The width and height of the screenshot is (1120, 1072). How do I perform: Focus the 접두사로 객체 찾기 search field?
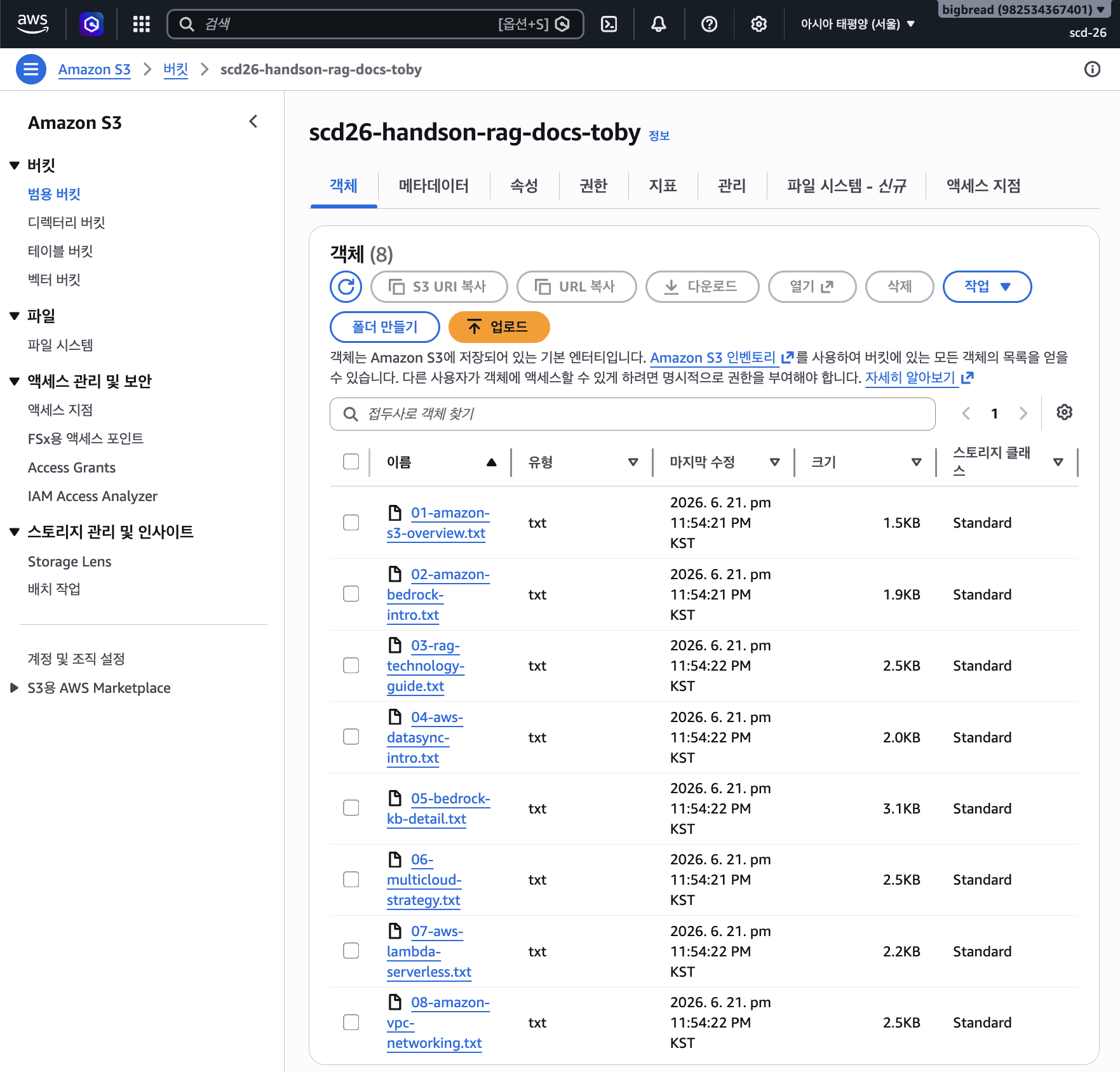pyautogui.click(x=633, y=414)
